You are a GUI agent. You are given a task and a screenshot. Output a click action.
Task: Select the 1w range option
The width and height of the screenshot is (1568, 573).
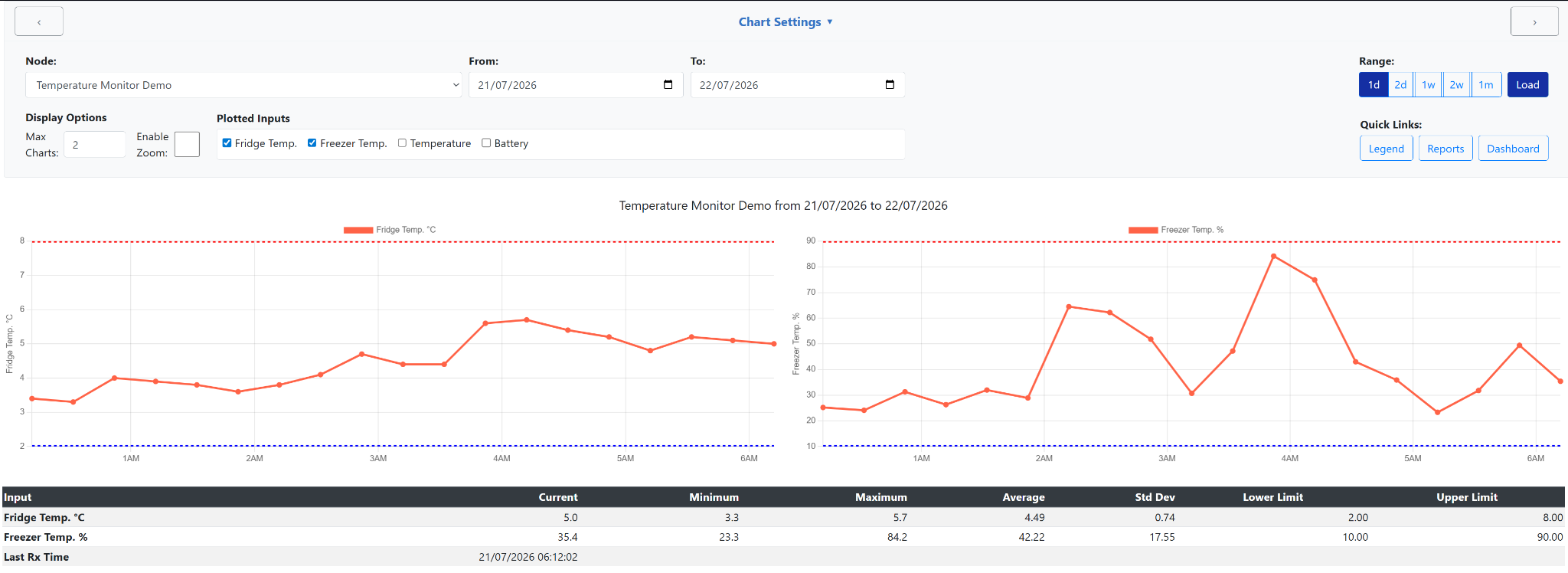pos(1428,84)
